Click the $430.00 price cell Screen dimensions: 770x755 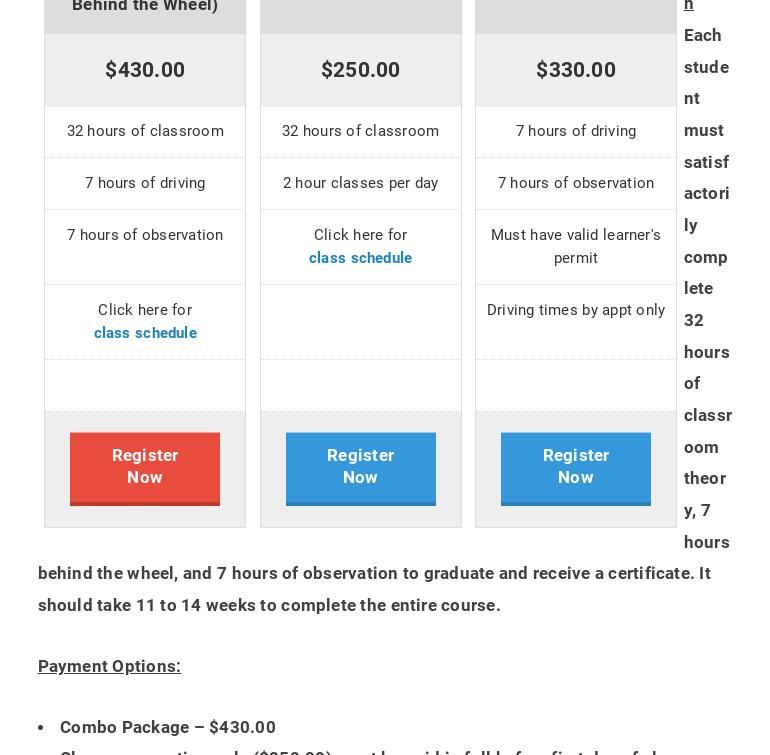click(145, 70)
